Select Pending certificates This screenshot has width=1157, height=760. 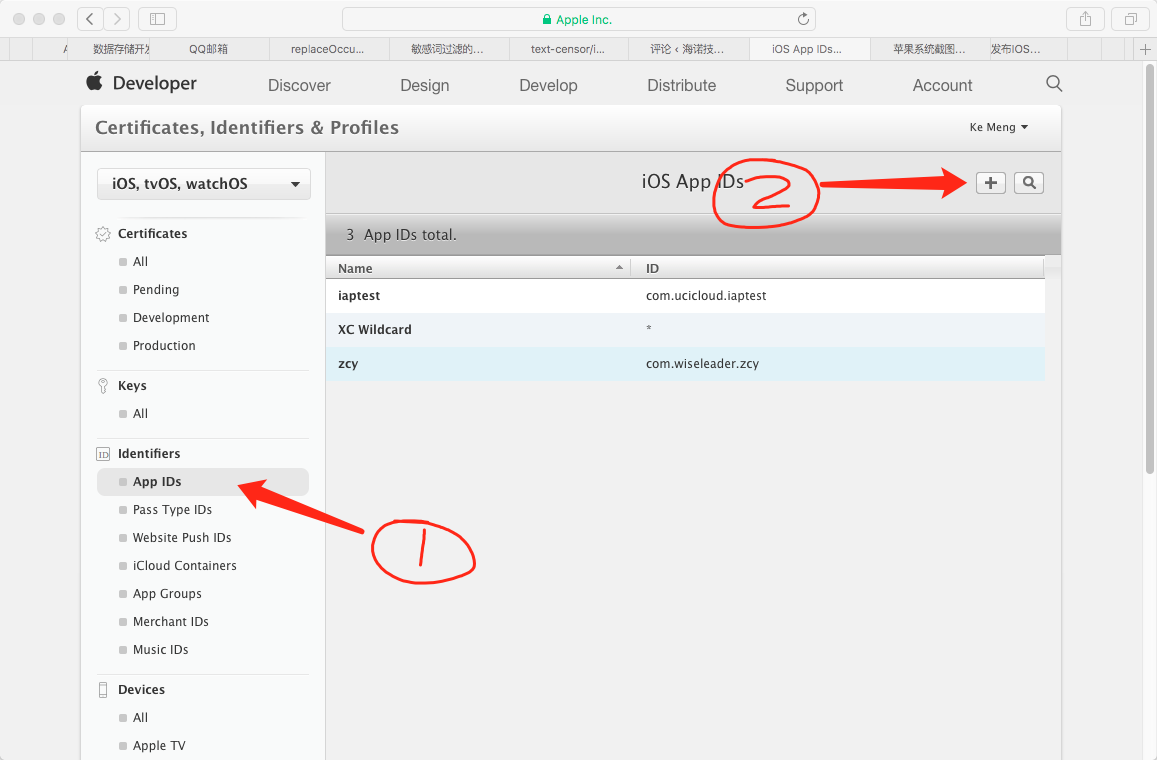tap(156, 290)
